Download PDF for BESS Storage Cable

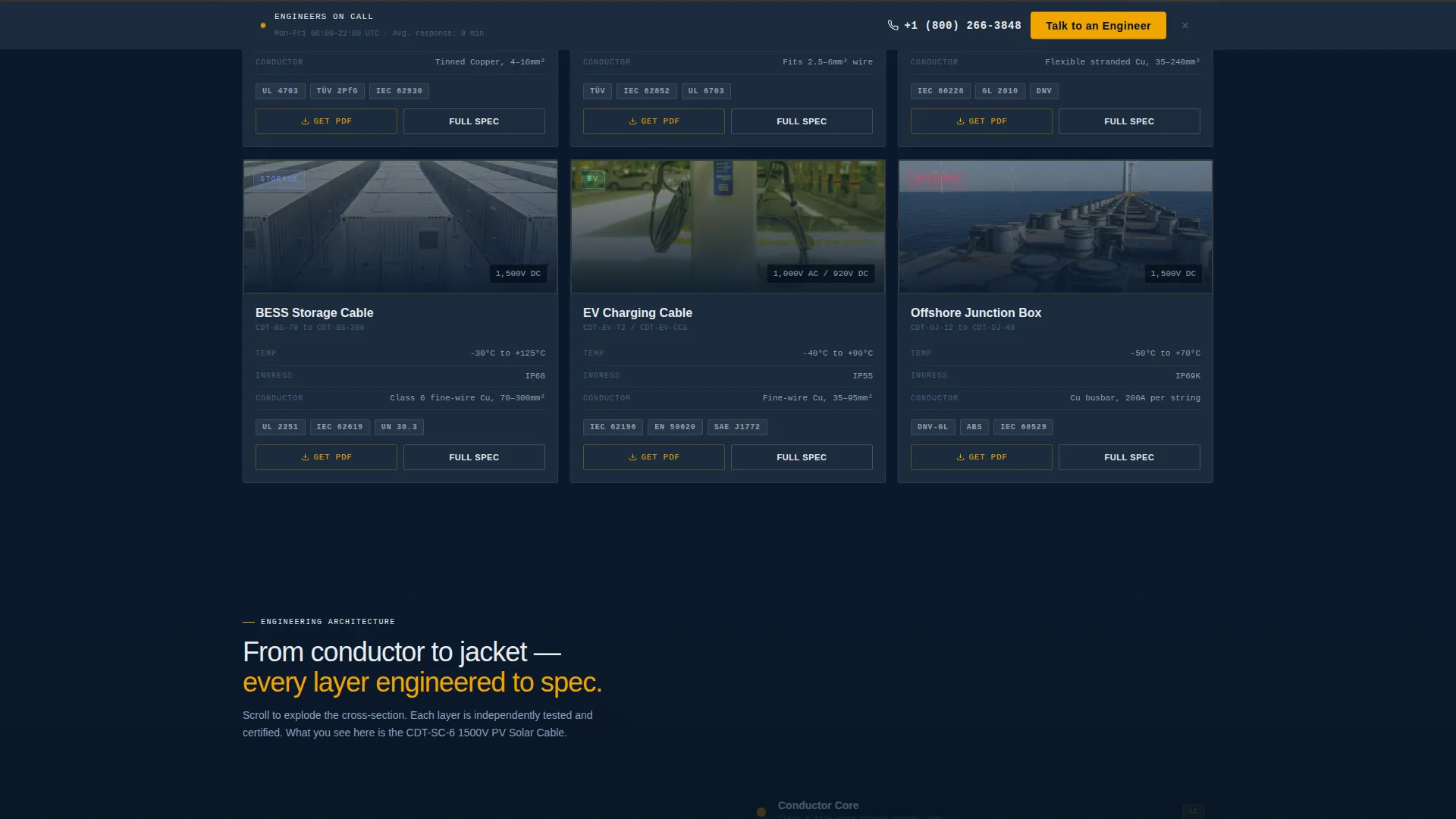click(326, 457)
